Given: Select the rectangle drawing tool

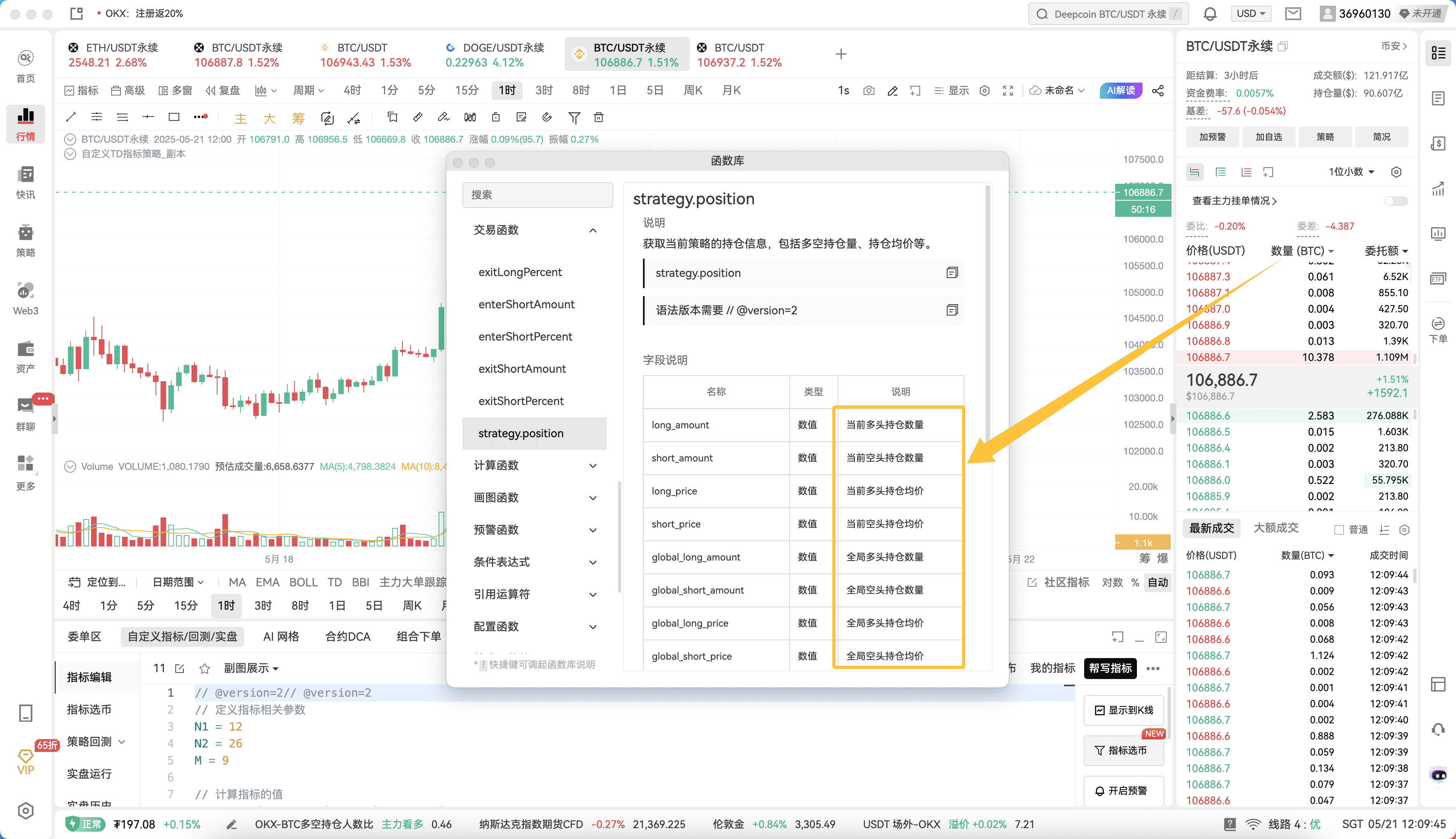Looking at the screenshot, I should pos(173,117).
